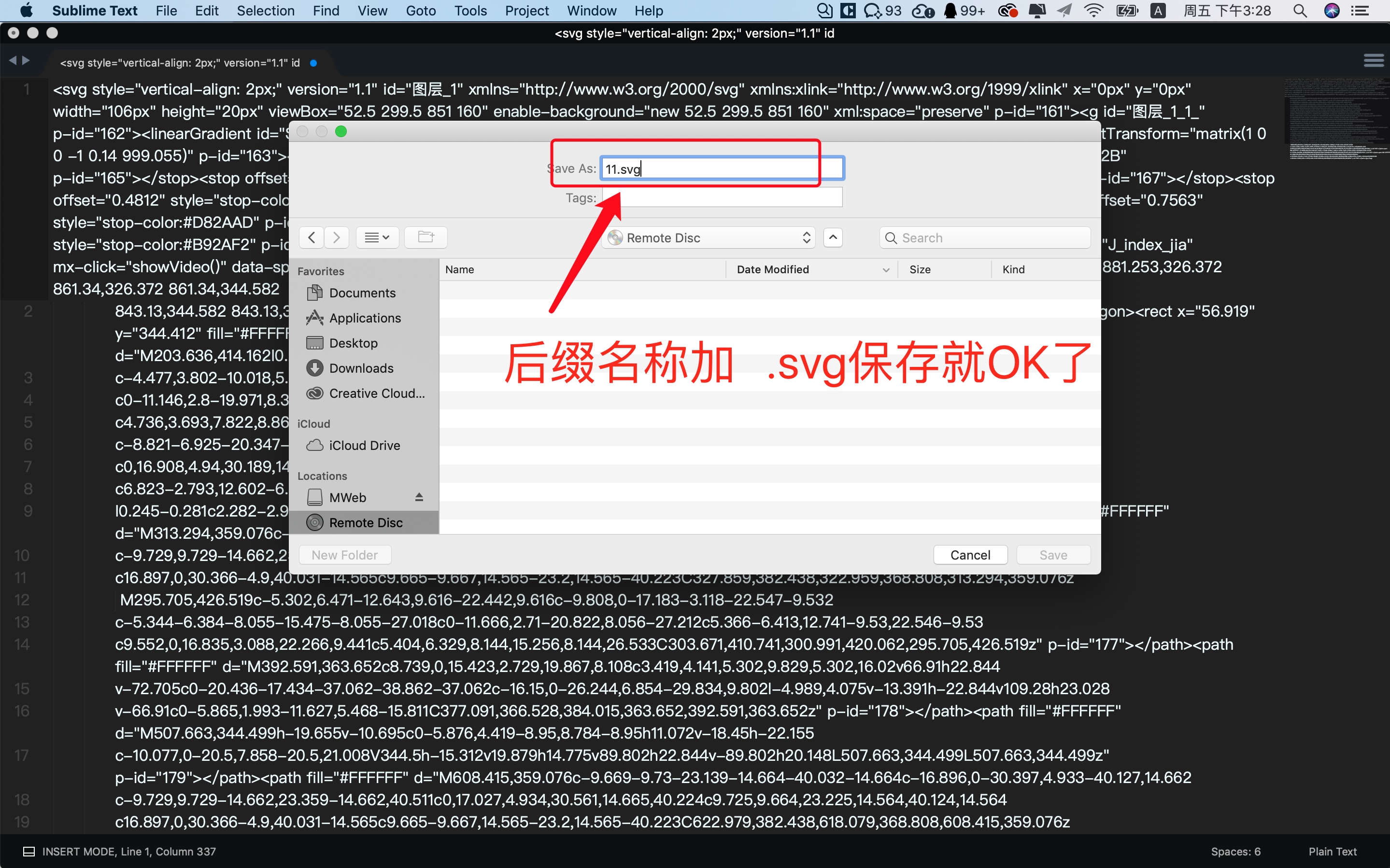Viewport: 1390px width, 868px height.
Task: Click the back navigation arrow in save dialog
Action: coord(311,238)
